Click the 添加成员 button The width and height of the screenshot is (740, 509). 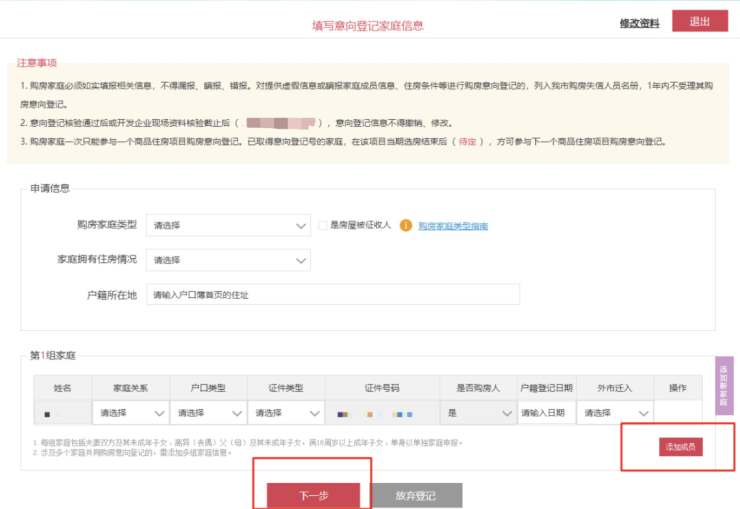click(x=680, y=447)
